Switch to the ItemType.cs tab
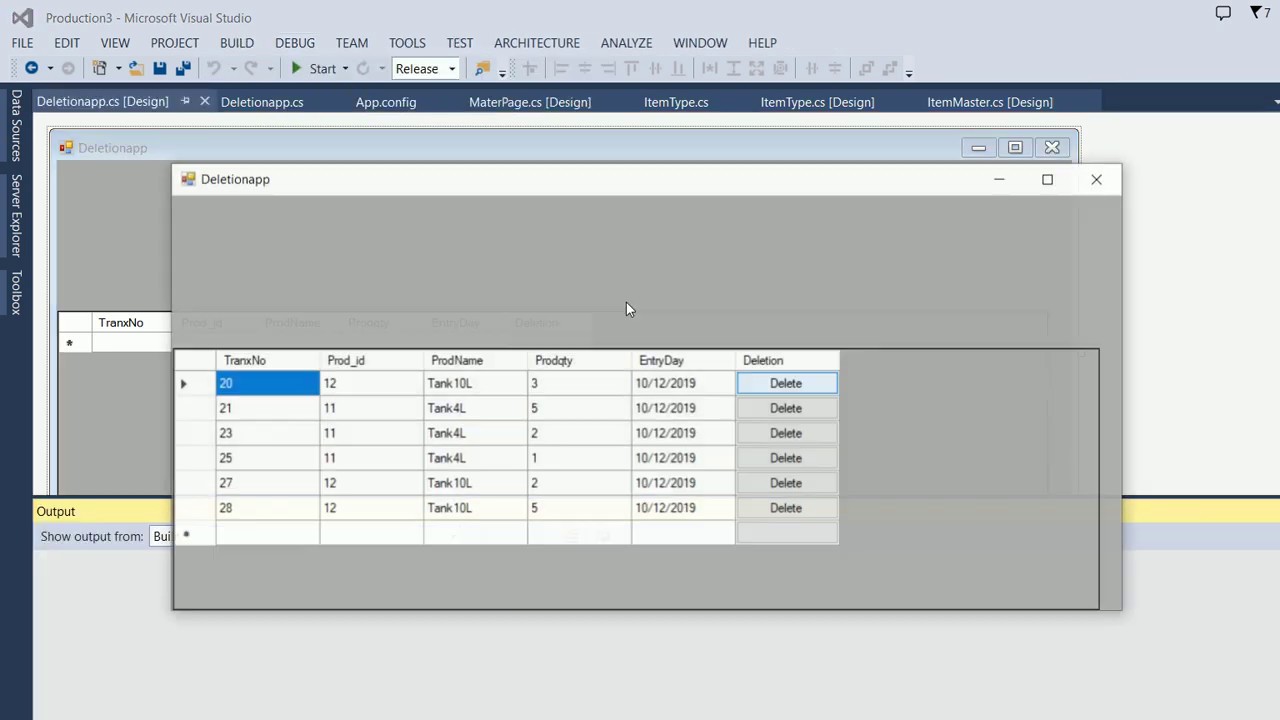 pyautogui.click(x=676, y=102)
